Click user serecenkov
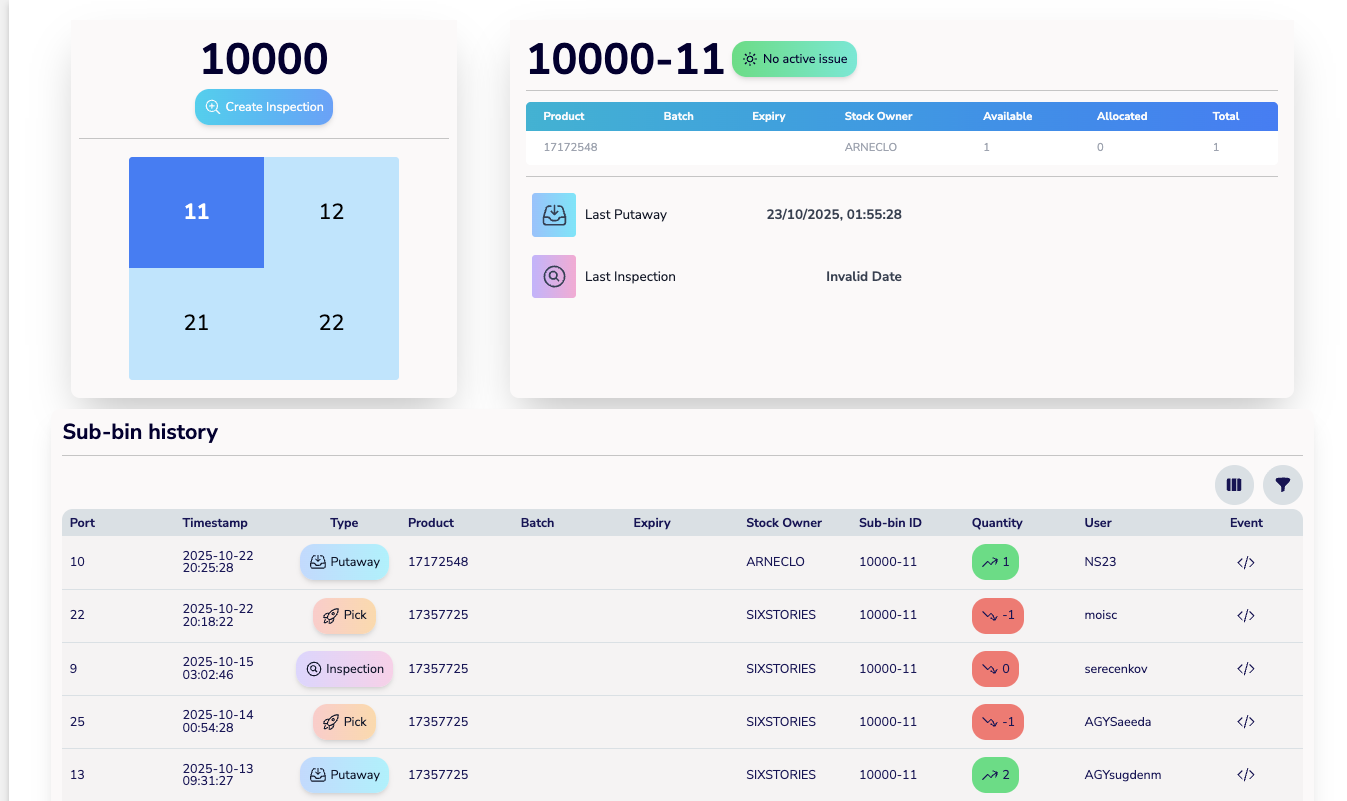 click(1116, 669)
